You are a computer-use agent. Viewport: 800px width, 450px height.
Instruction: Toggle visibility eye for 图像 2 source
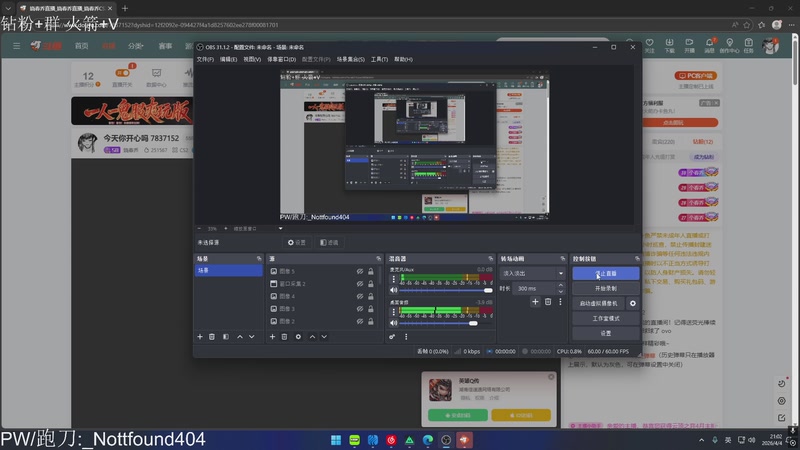point(360,321)
